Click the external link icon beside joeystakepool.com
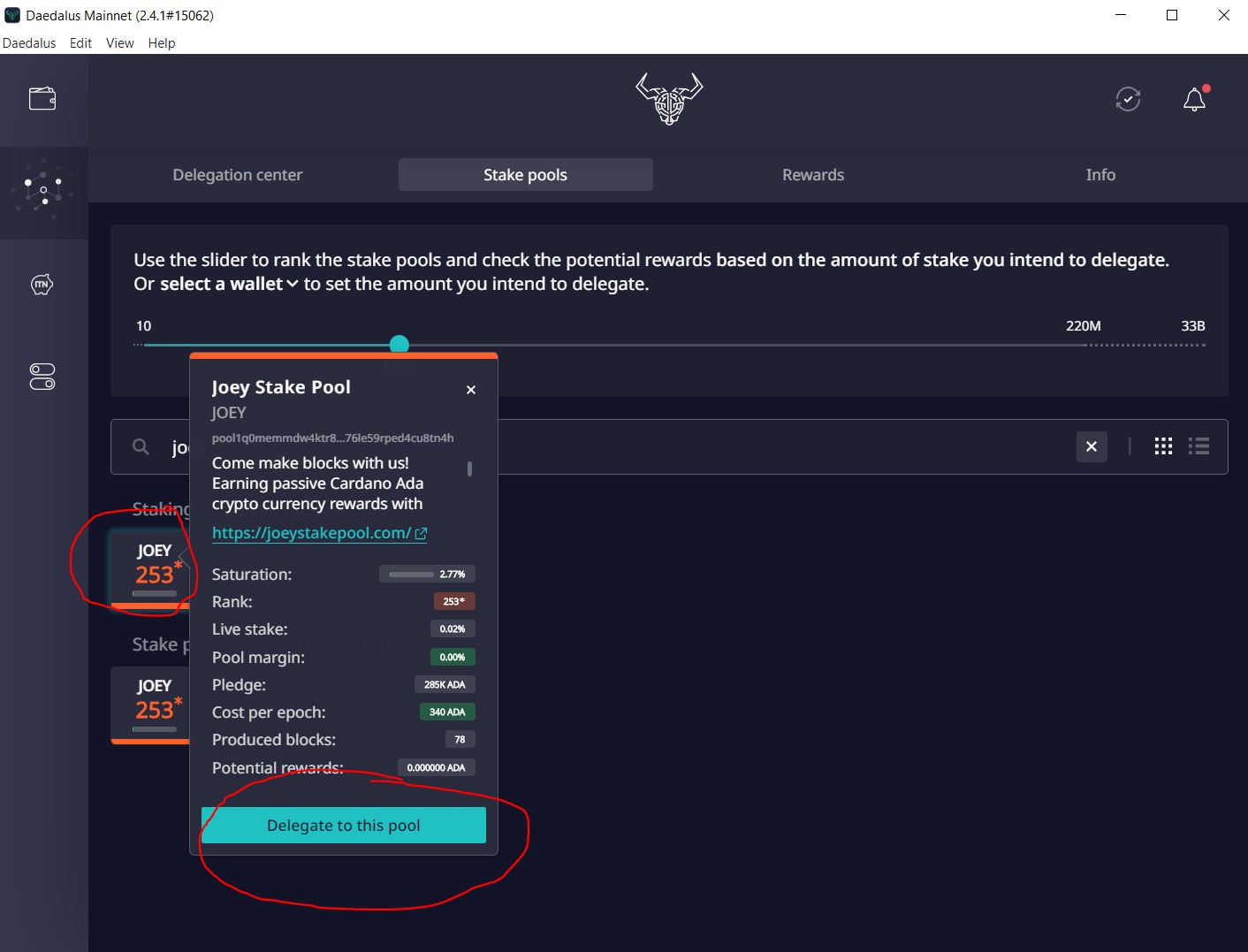The image size is (1248, 952). 421,534
